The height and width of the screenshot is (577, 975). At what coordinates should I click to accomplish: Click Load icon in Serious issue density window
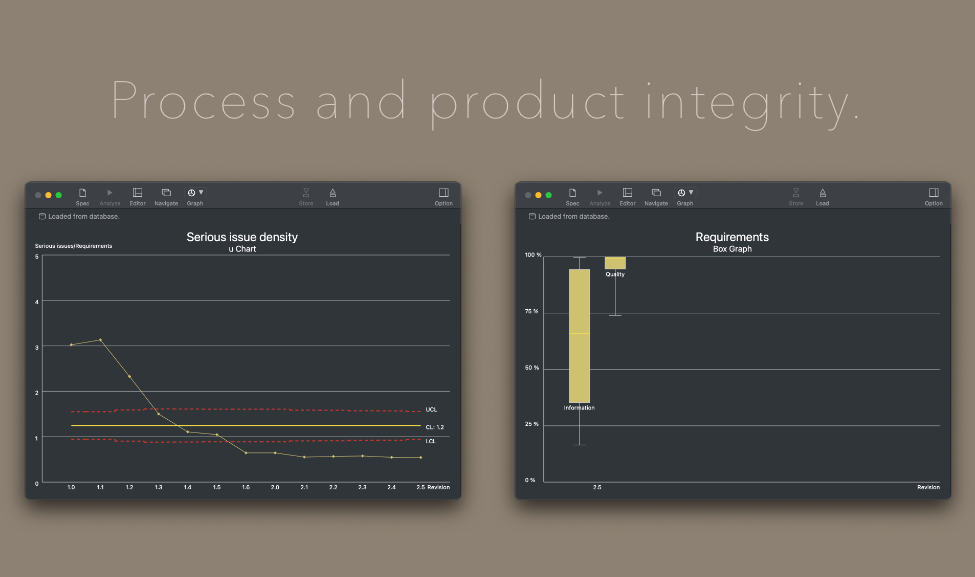[332, 193]
